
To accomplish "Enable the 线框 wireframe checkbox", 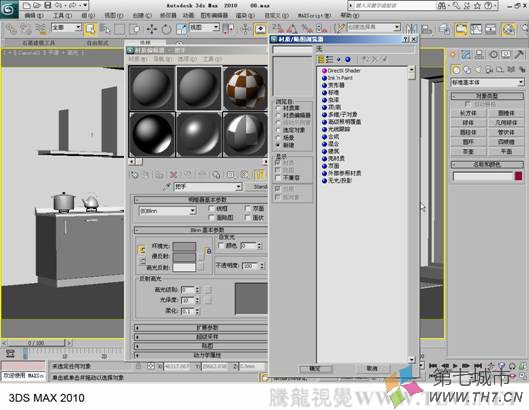I will click(212, 208).
